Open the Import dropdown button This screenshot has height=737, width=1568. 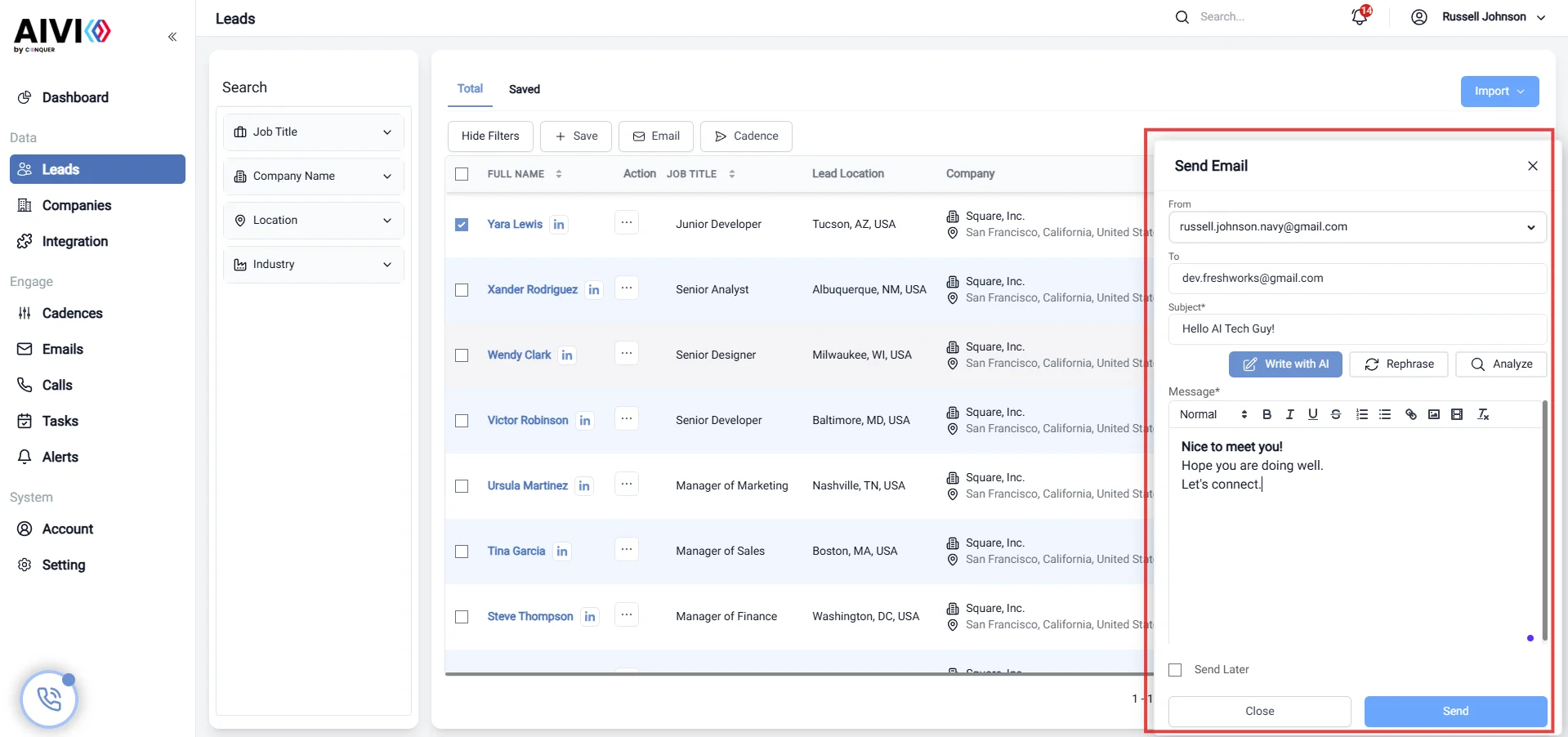pyautogui.click(x=1499, y=92)
